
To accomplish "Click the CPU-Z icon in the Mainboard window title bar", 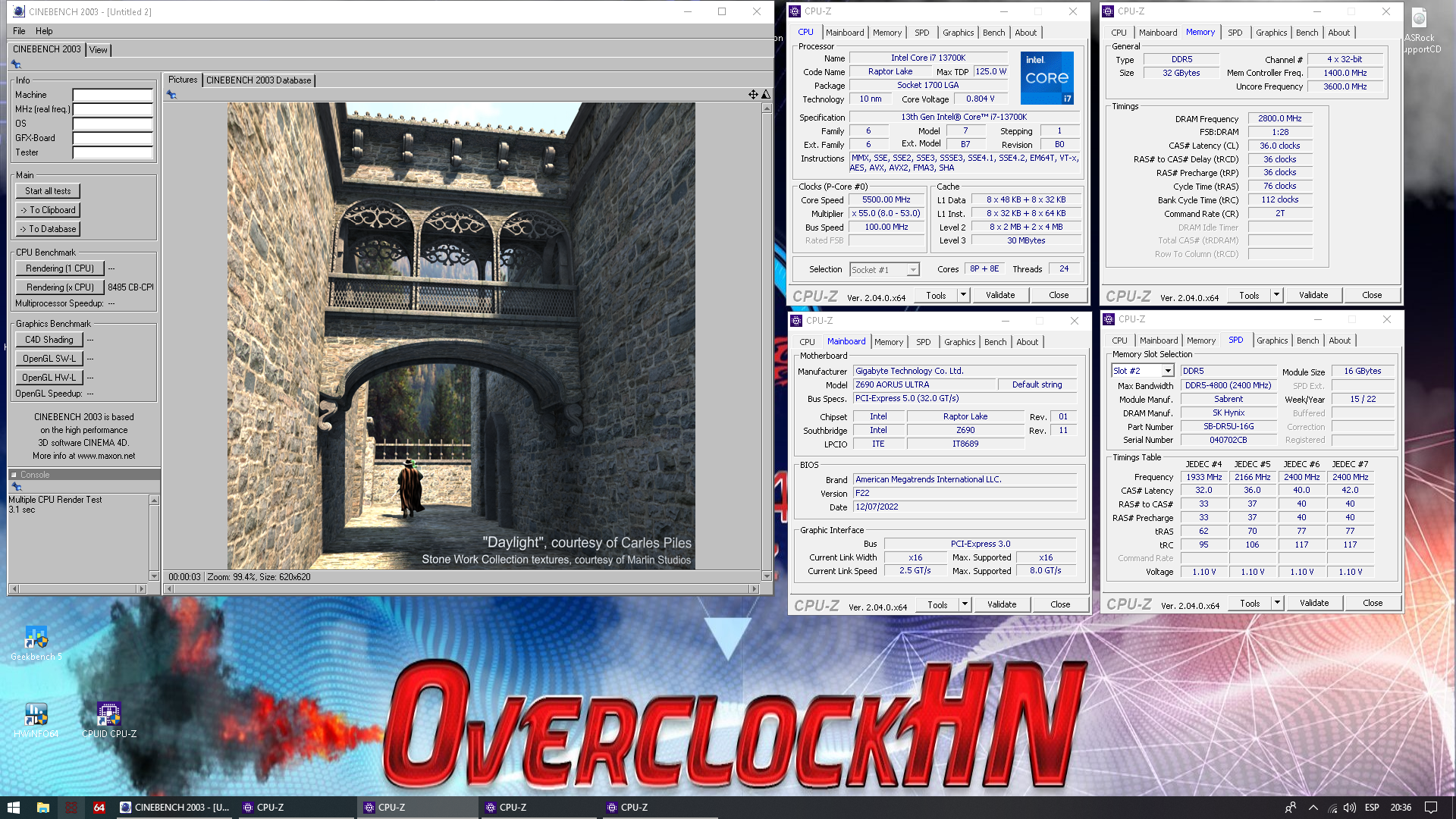I will 796,321.
